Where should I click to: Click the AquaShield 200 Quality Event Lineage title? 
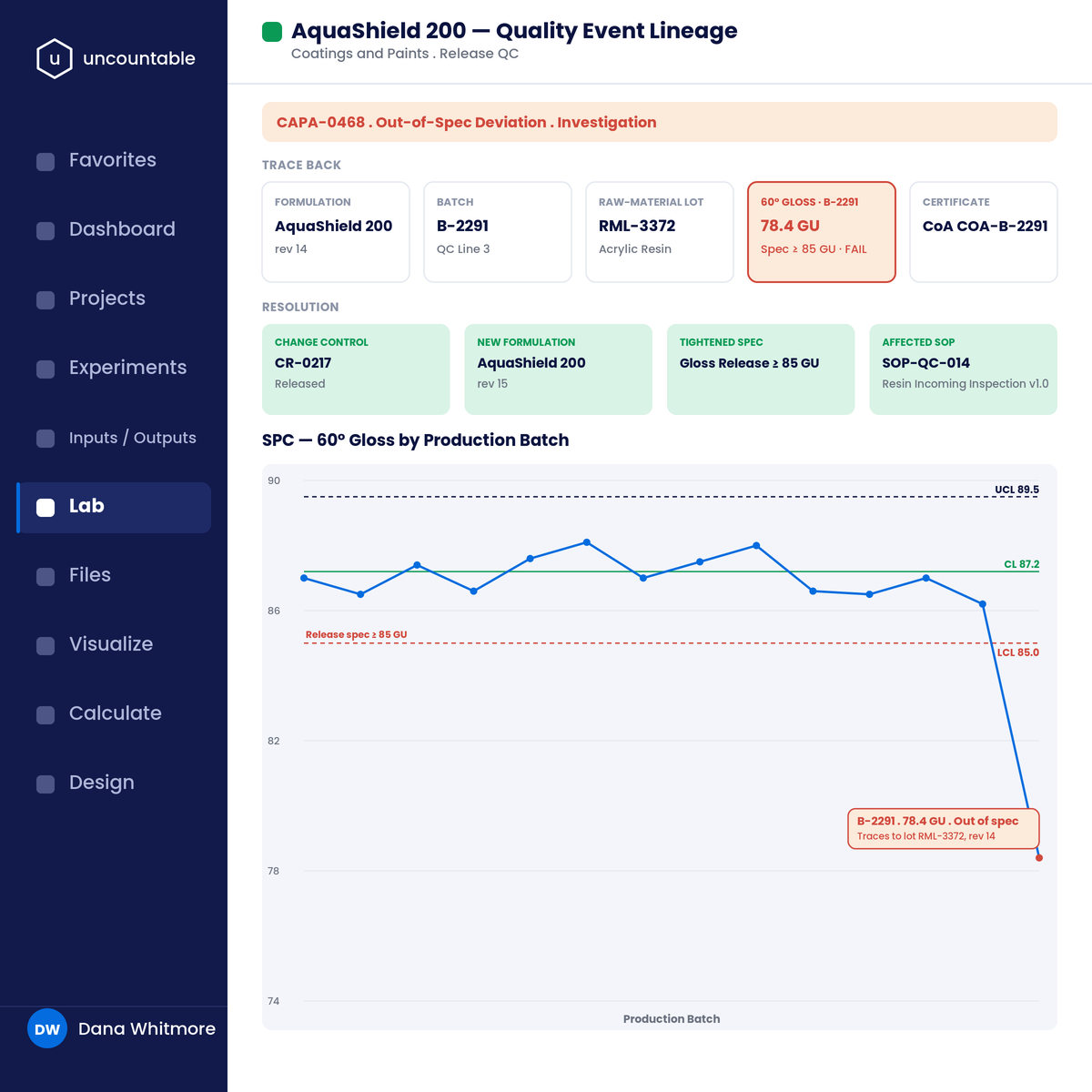[514, 31]
